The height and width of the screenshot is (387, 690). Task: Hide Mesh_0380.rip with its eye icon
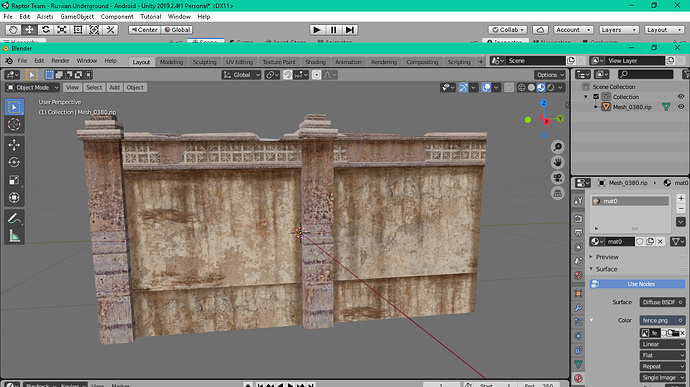tap(681, 107)
